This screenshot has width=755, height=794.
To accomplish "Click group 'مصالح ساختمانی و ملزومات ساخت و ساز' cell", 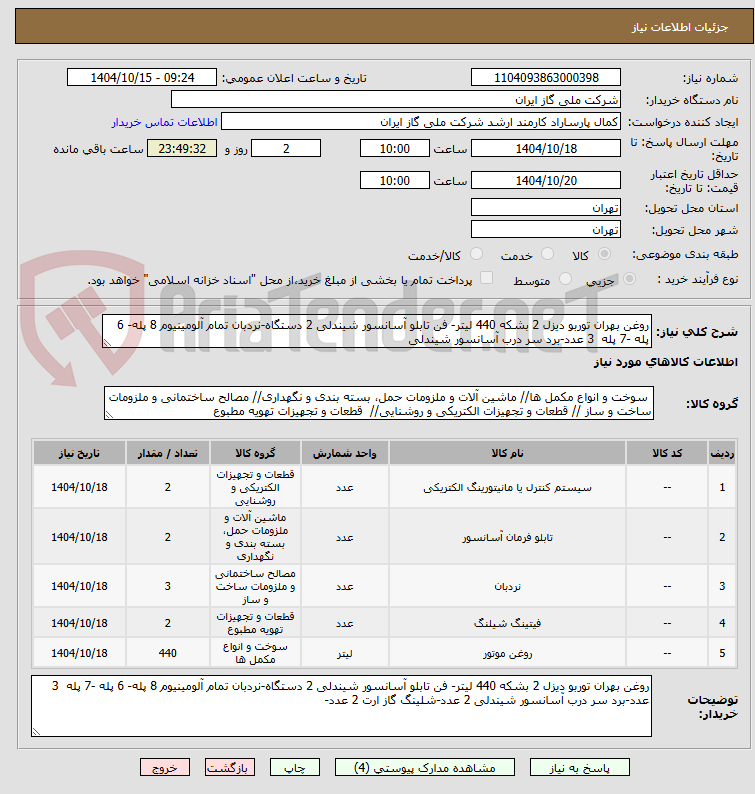I will point(255,586).
